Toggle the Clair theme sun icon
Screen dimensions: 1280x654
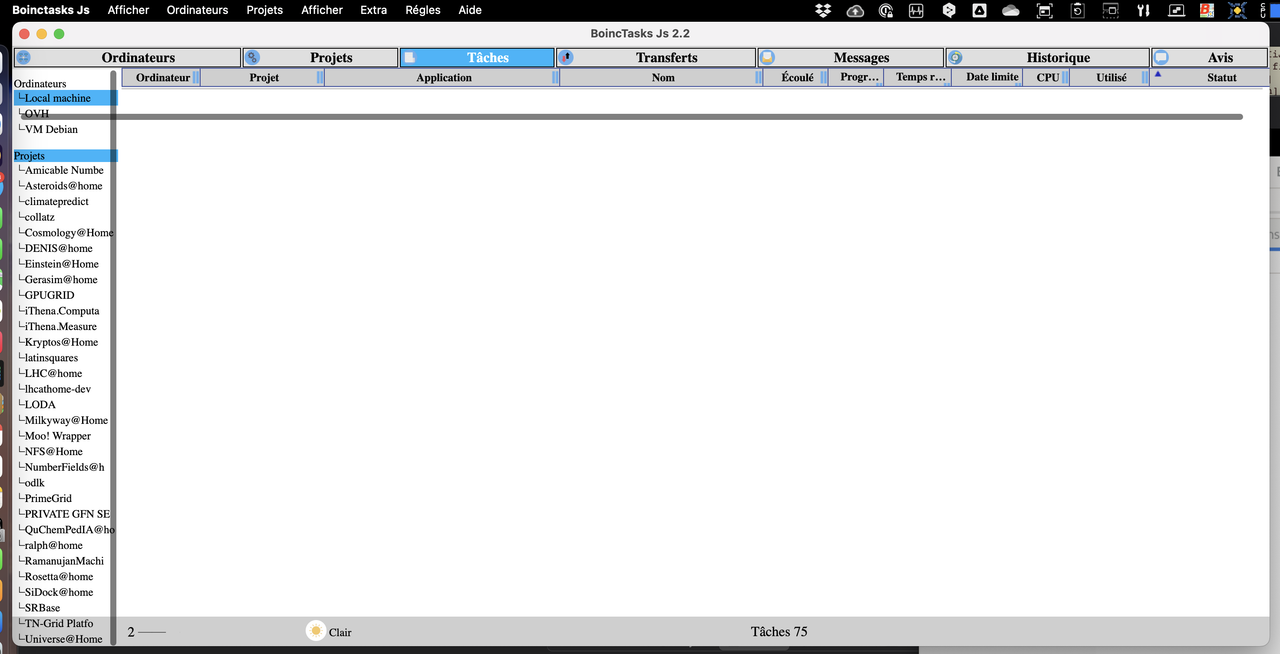coord(316,631)
